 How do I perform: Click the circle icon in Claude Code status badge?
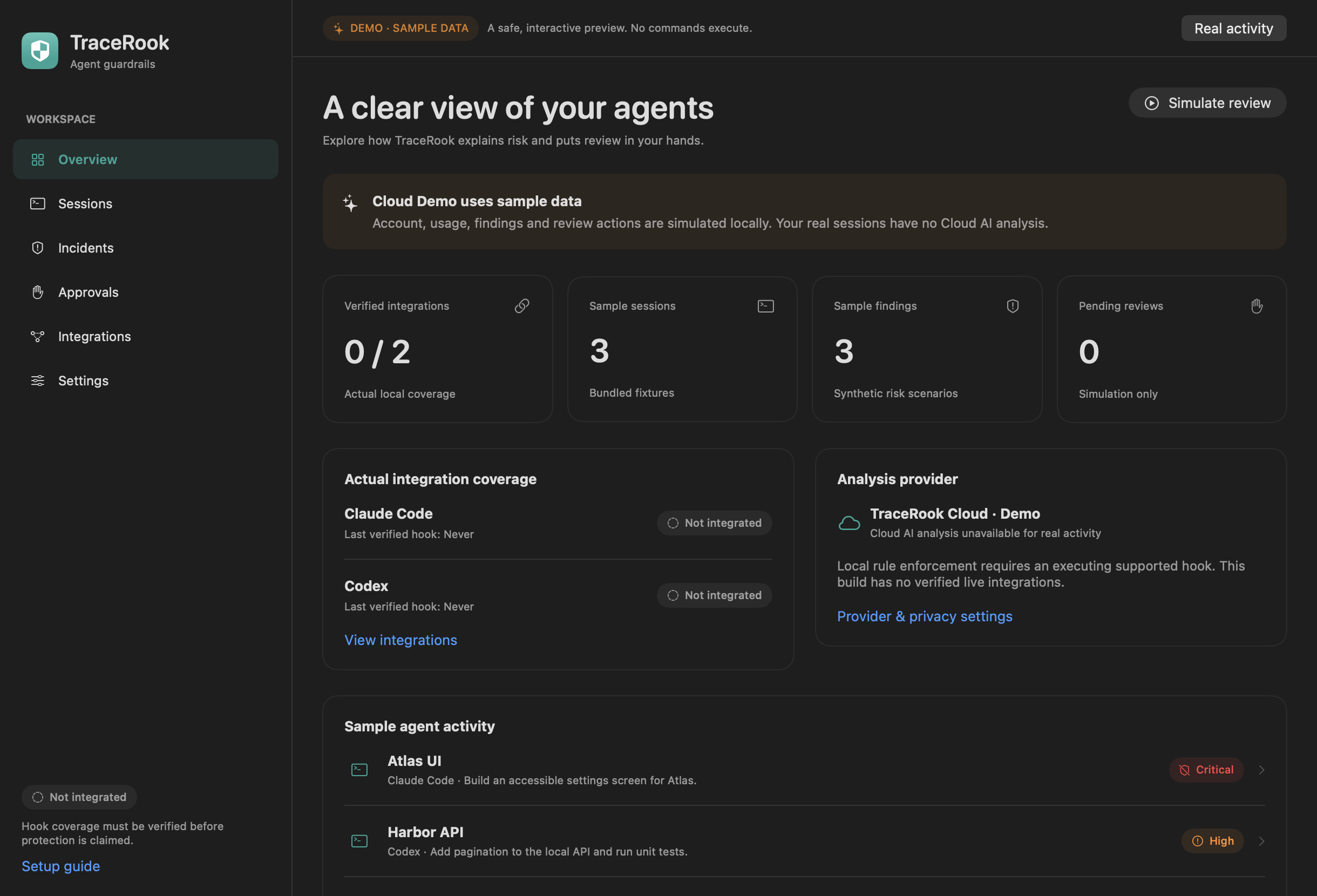(x=673, y=523)
